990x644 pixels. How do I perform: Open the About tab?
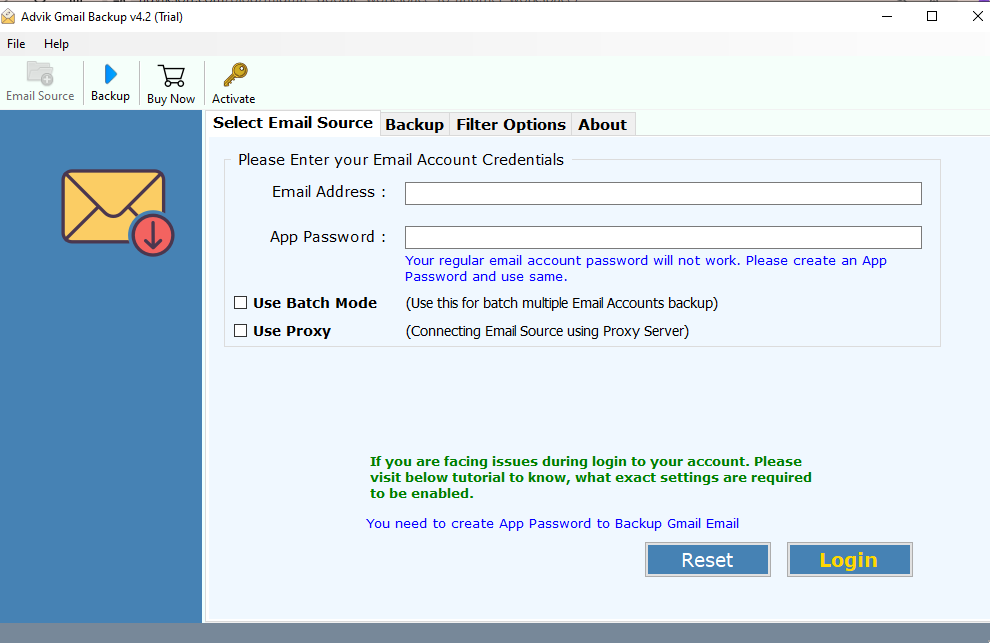pos(602,124)
